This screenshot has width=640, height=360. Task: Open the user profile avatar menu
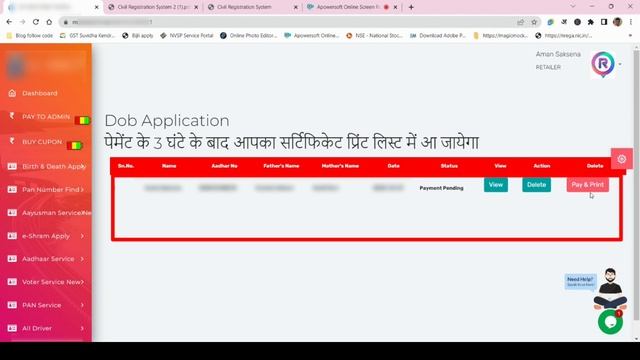pyautogui.click(x=603, y=64)
